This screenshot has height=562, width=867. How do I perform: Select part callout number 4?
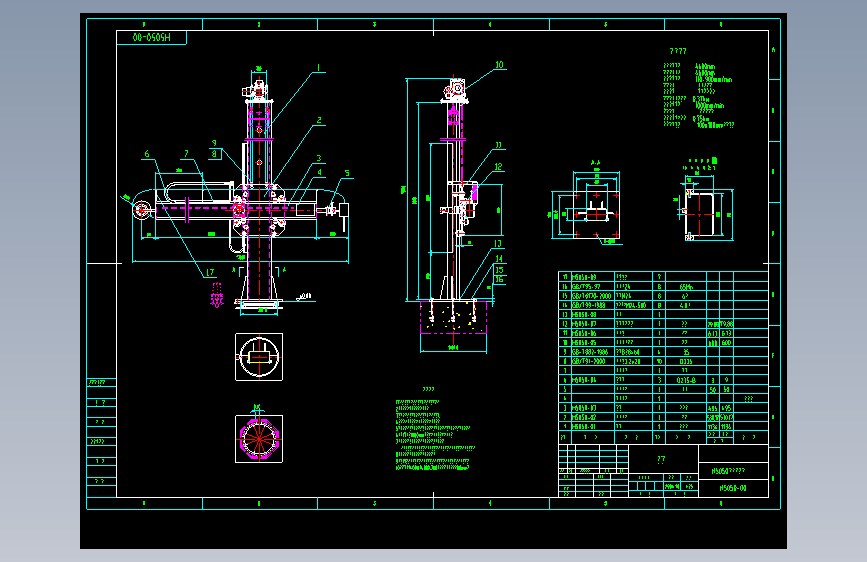pyautogui.click(x=319, y=172)
